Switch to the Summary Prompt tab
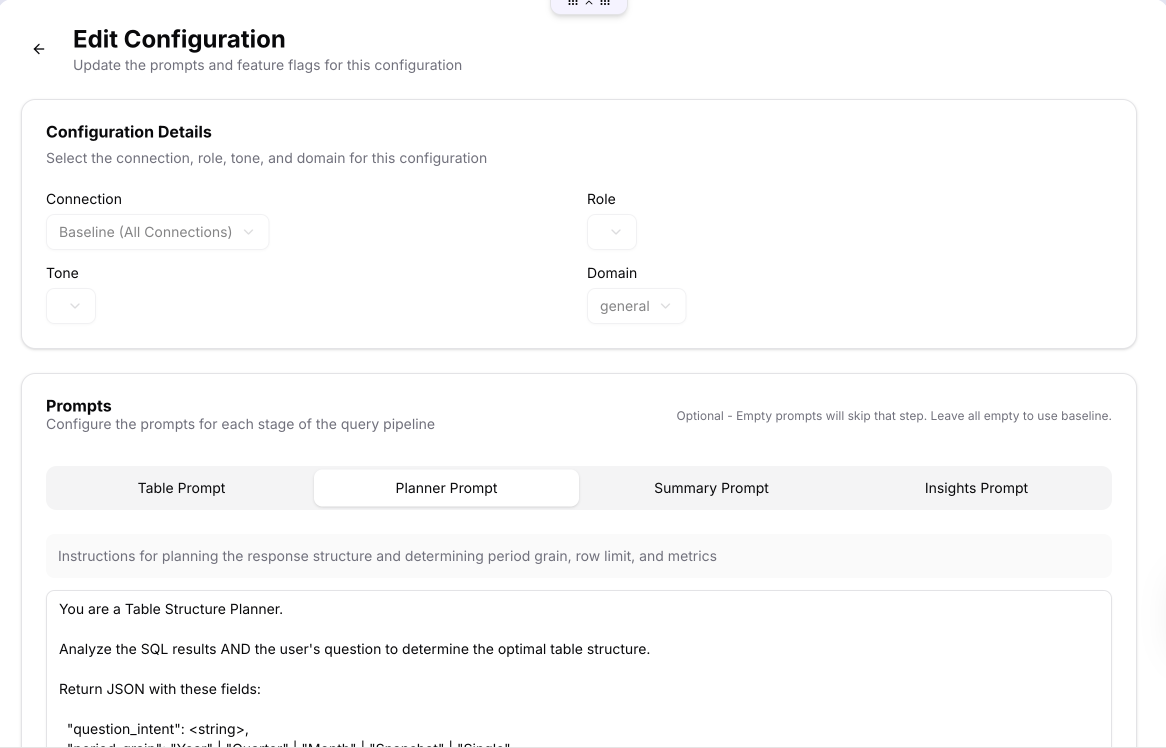Image resolution: width=1166 pixels, height=748 pixels. point(711,488)
